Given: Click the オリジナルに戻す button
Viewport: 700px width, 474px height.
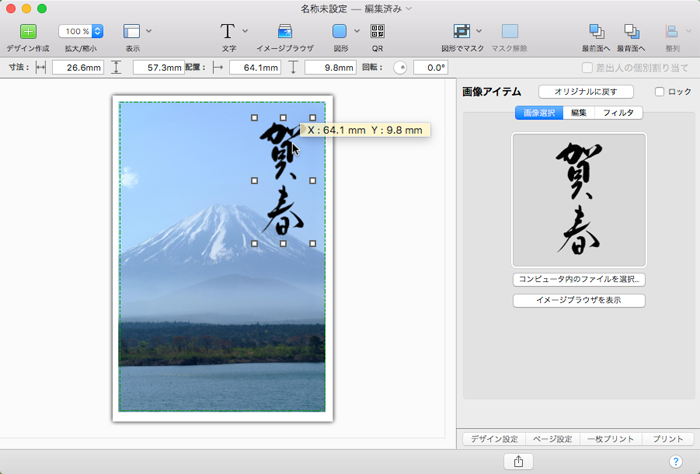Looking at the screenshot, I should (x=585, y=91).
